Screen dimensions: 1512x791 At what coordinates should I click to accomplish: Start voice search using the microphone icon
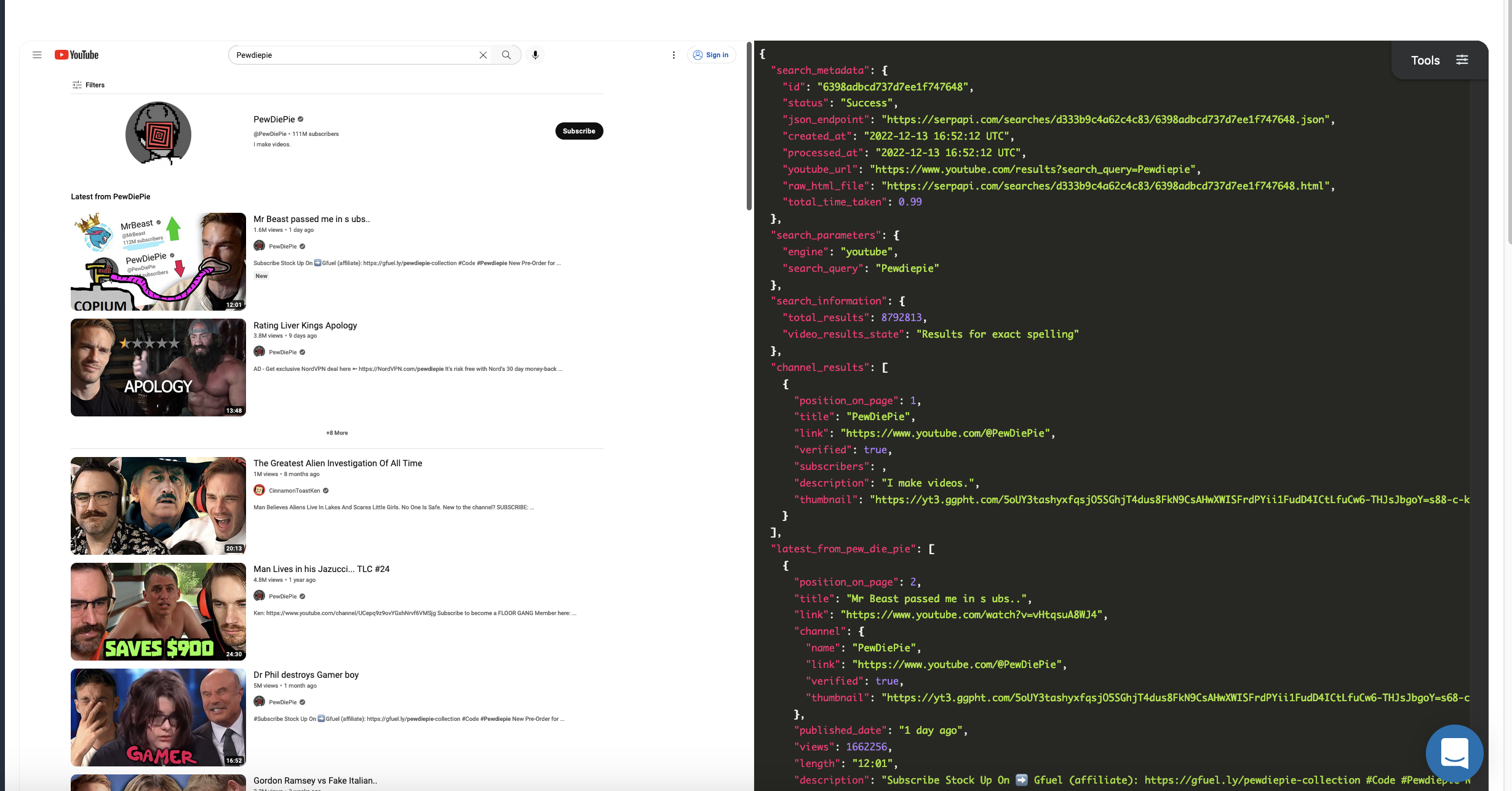click(535, 55)
